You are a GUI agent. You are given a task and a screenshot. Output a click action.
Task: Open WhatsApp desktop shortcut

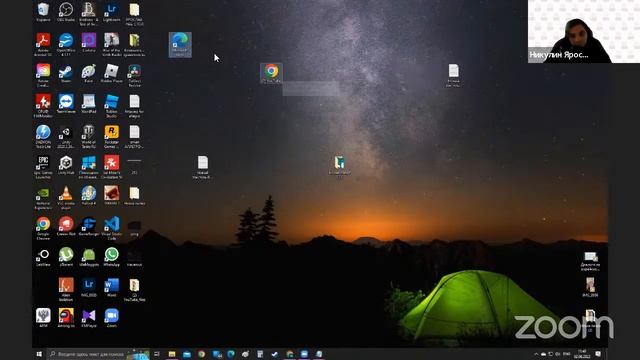[111, 257]
